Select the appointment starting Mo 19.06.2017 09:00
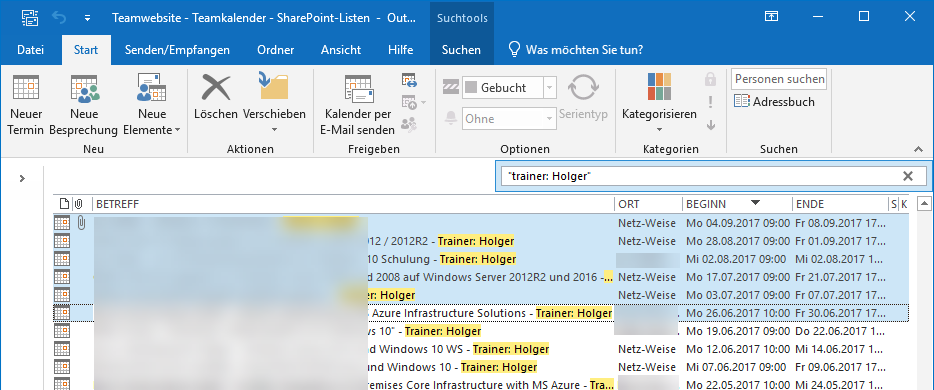 pos(481,330)
